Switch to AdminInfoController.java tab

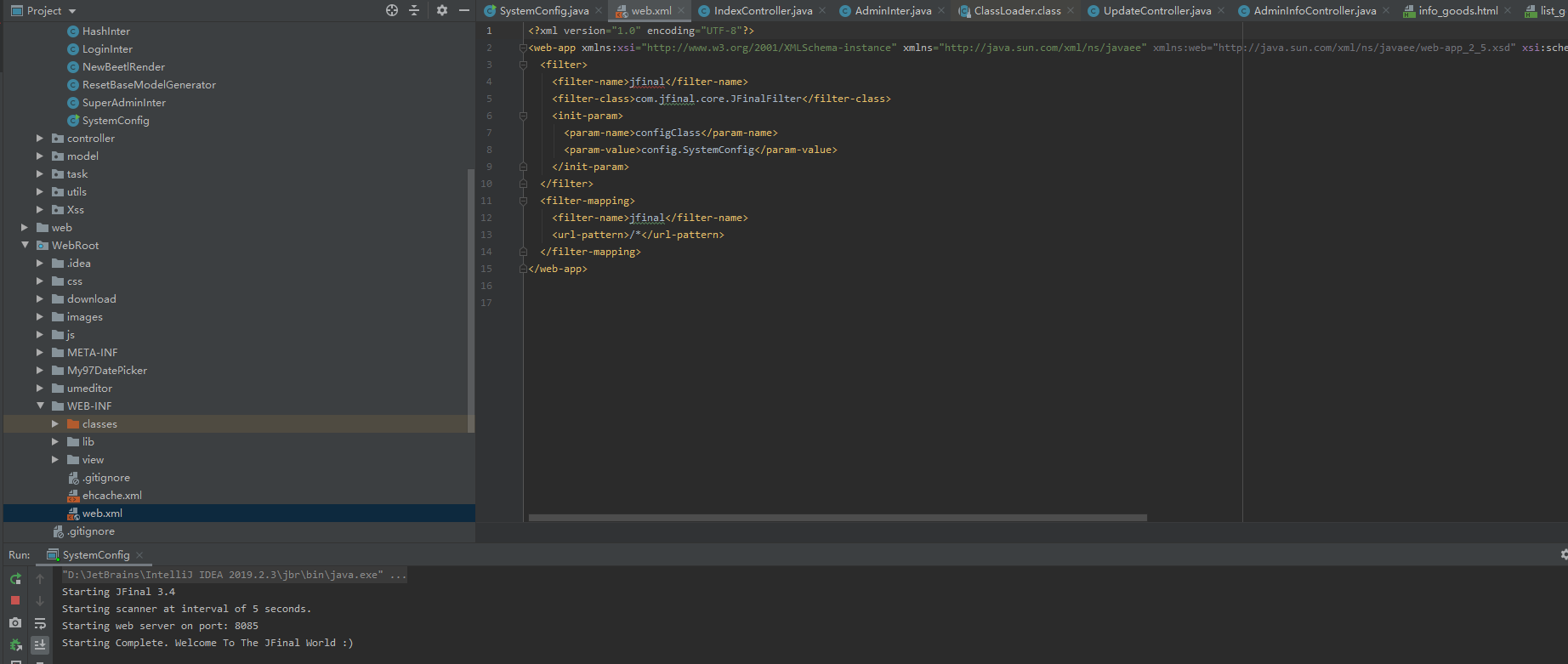pyautogui.click(x=1314, y=10)
